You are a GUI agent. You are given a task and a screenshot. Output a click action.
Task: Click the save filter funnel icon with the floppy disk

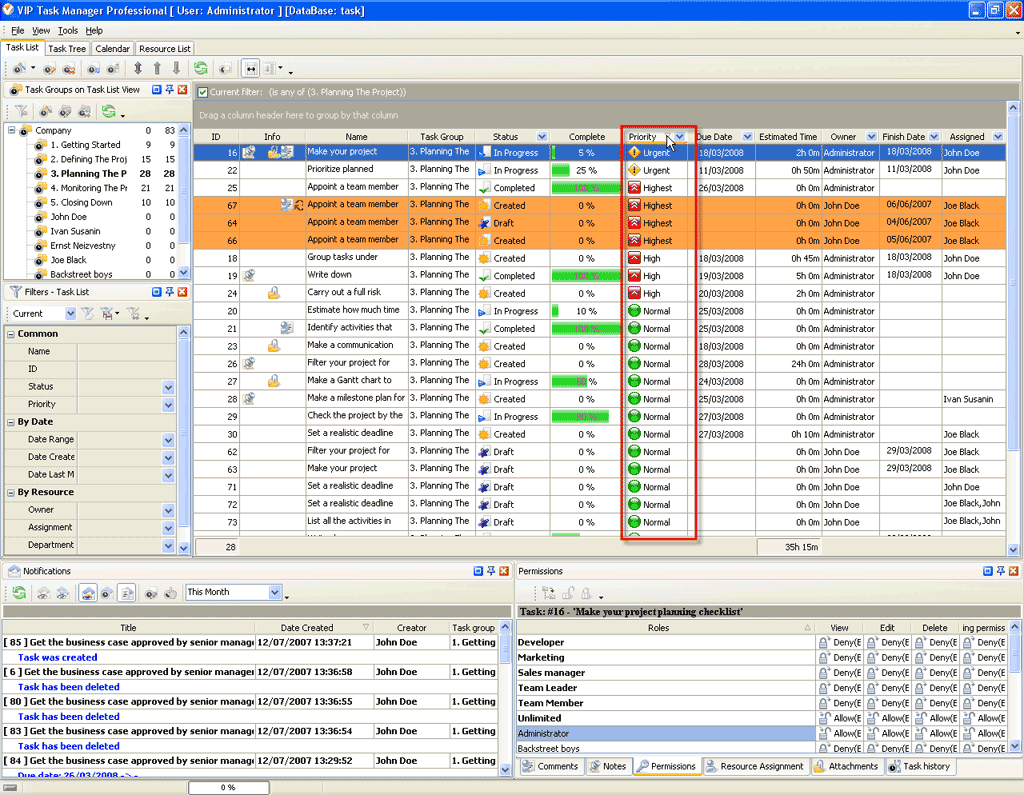(107, 314)
